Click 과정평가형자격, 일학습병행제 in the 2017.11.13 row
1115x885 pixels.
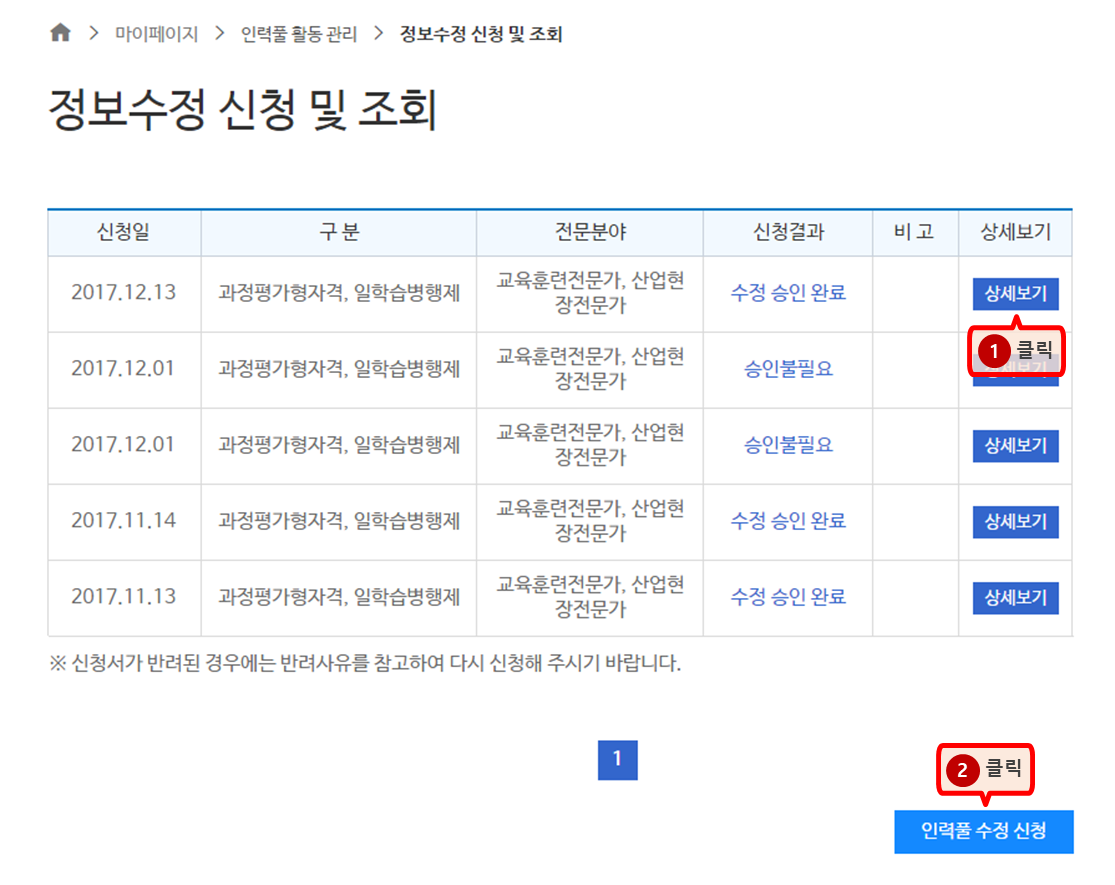point(338,597)
